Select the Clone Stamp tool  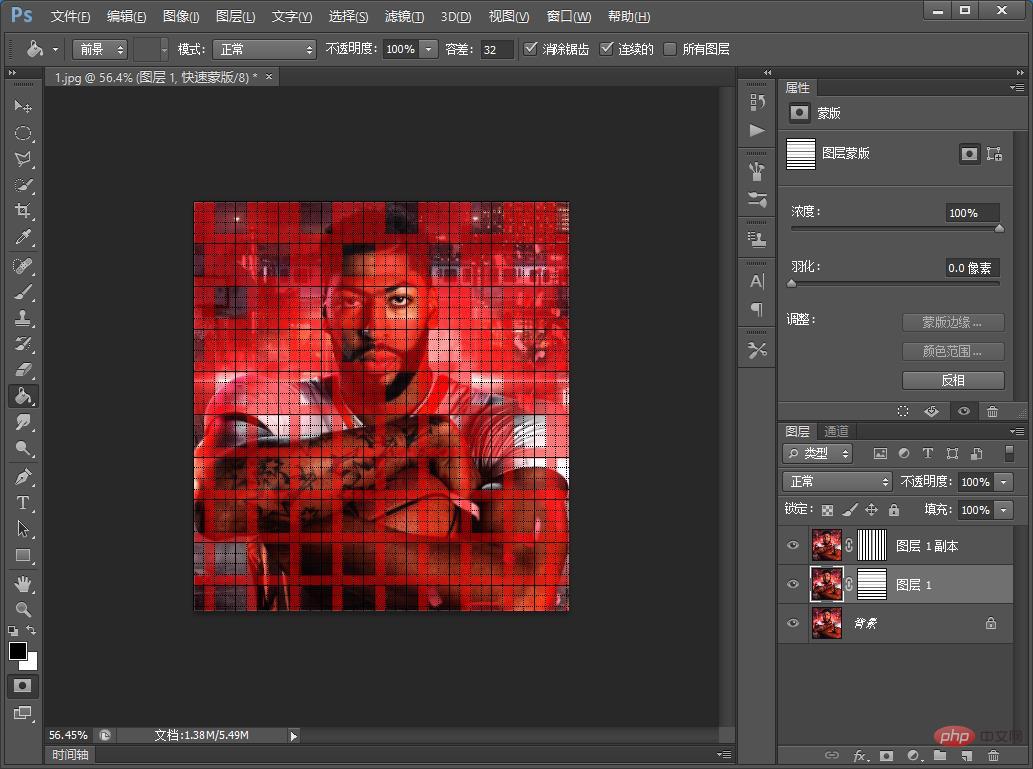pos(22,318)
